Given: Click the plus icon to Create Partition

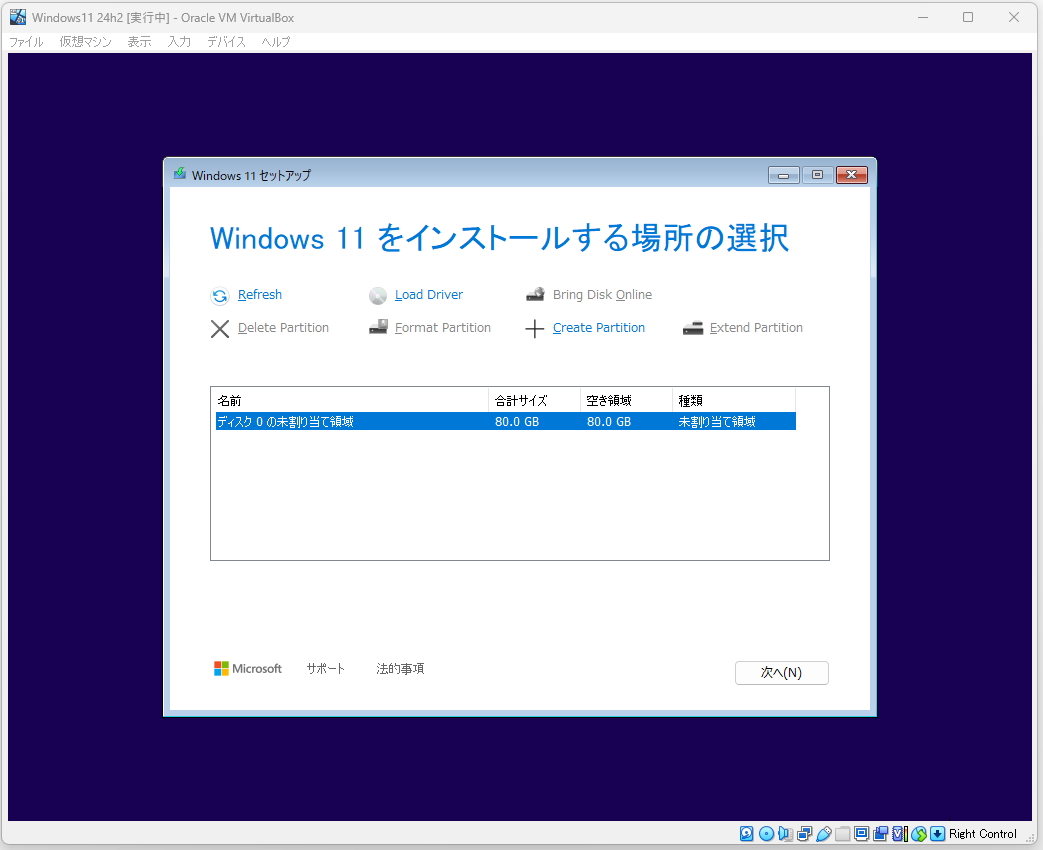Looking at the screenshot, I should pos(535,328).
